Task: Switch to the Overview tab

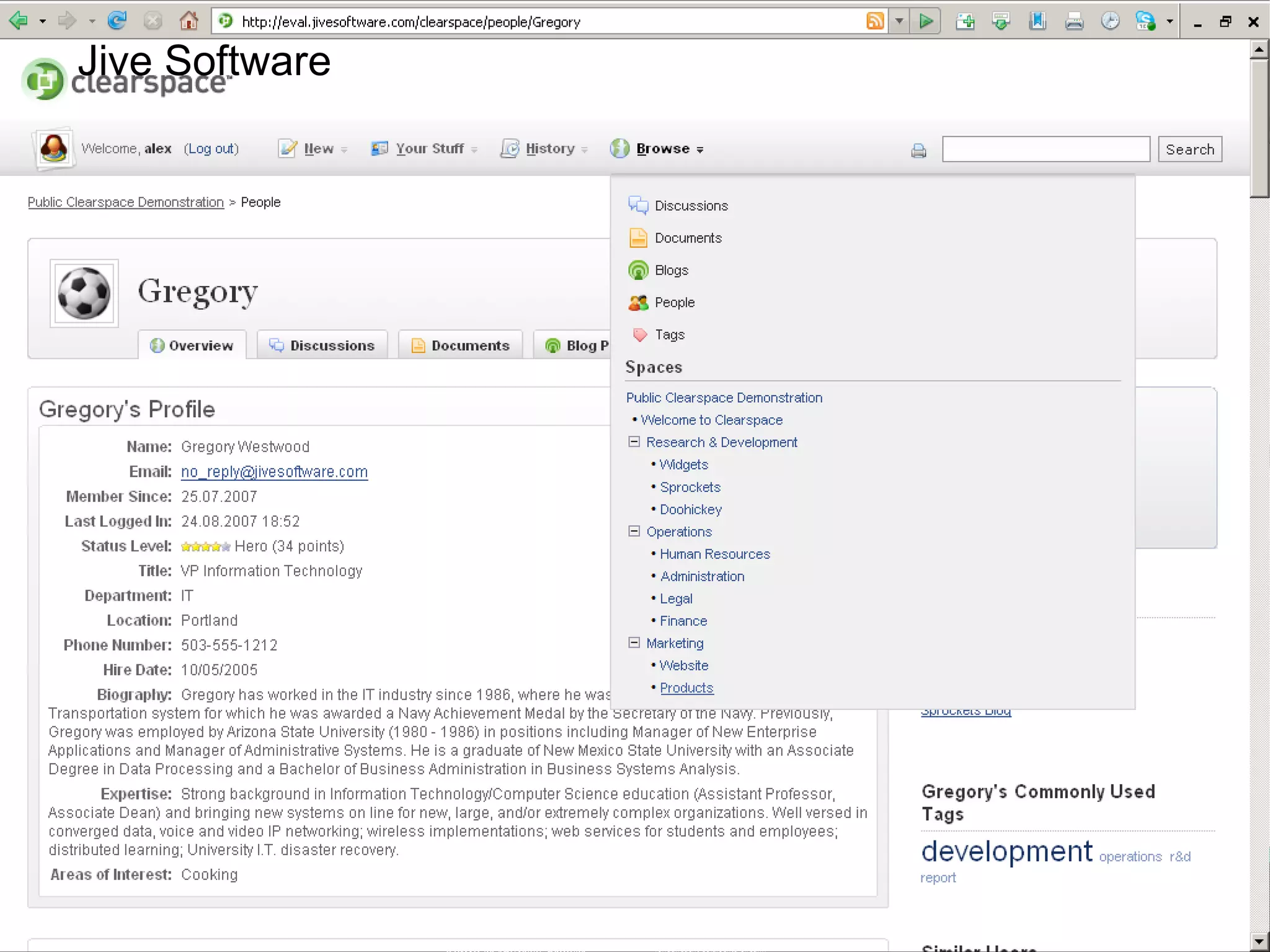Action: click(x=192, y=345)
